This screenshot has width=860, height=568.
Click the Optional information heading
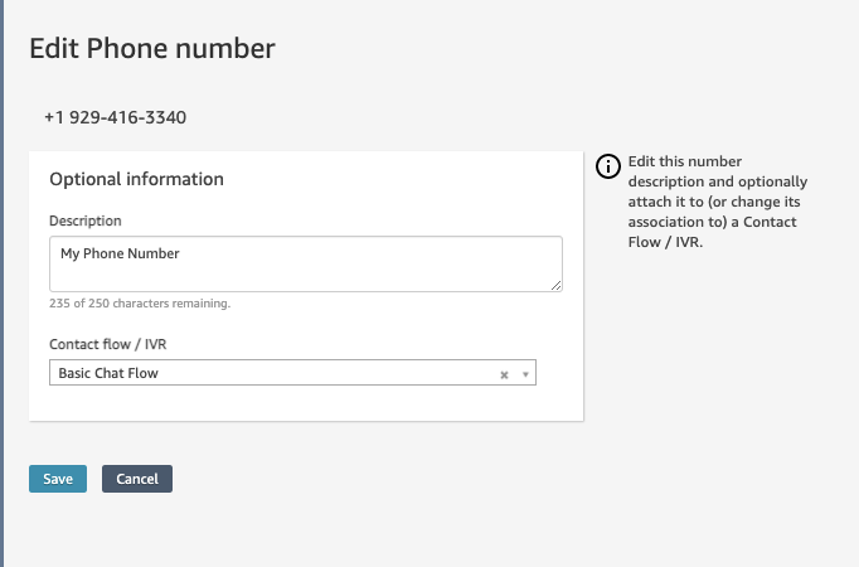137,179
